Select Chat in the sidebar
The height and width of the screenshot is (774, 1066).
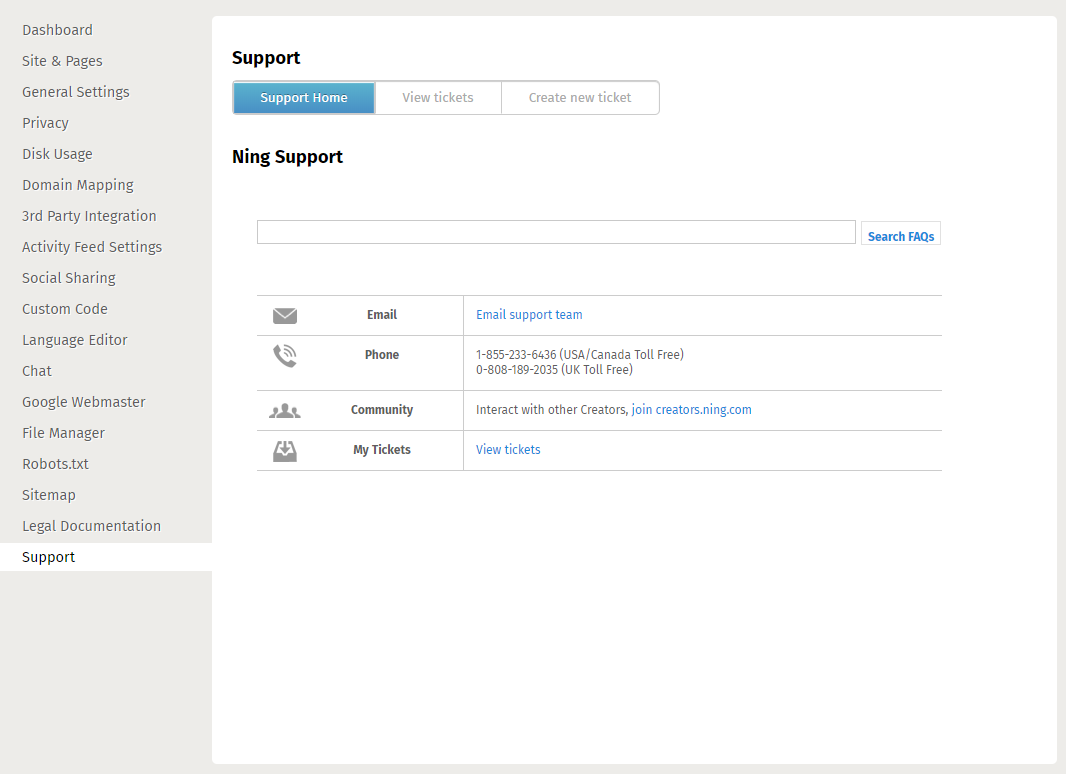pos(37,371)
